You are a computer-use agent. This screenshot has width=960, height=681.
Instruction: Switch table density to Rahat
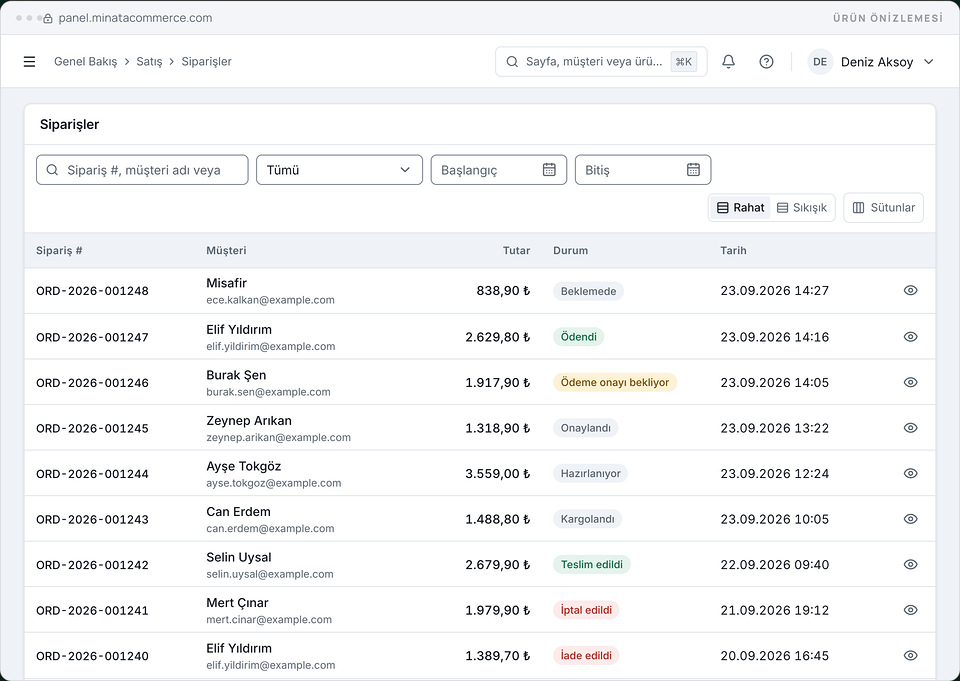coord(740,208)
